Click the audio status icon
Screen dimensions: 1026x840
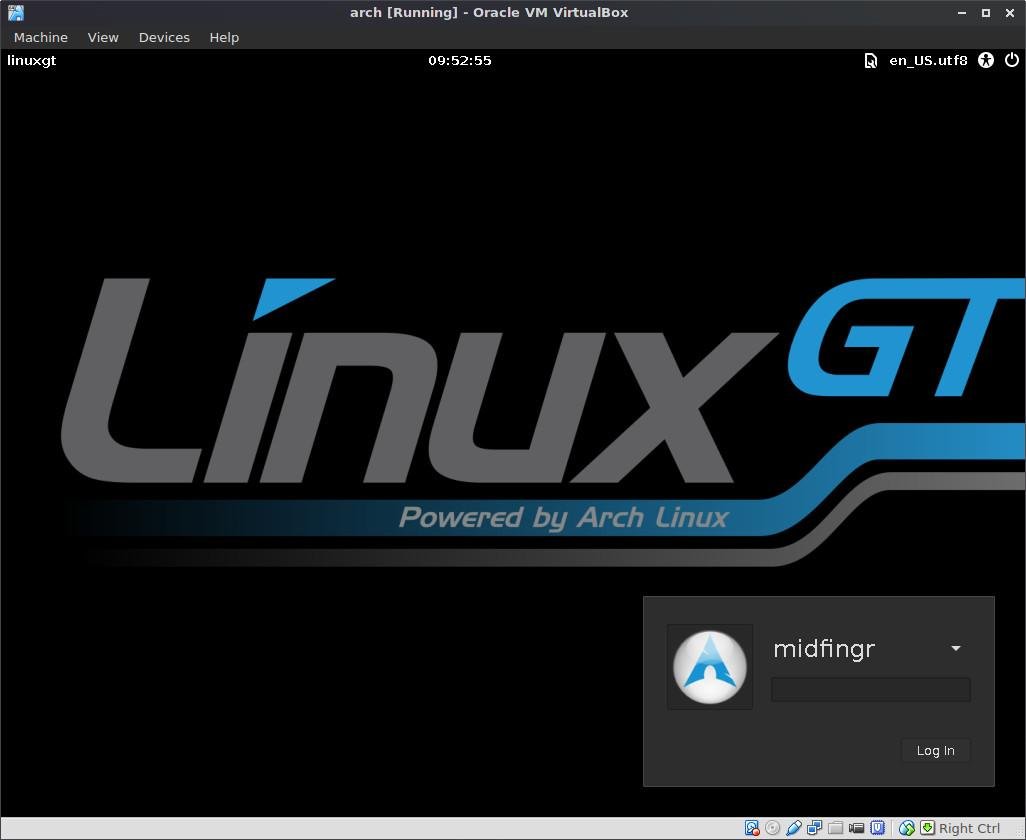click(794, 828)
